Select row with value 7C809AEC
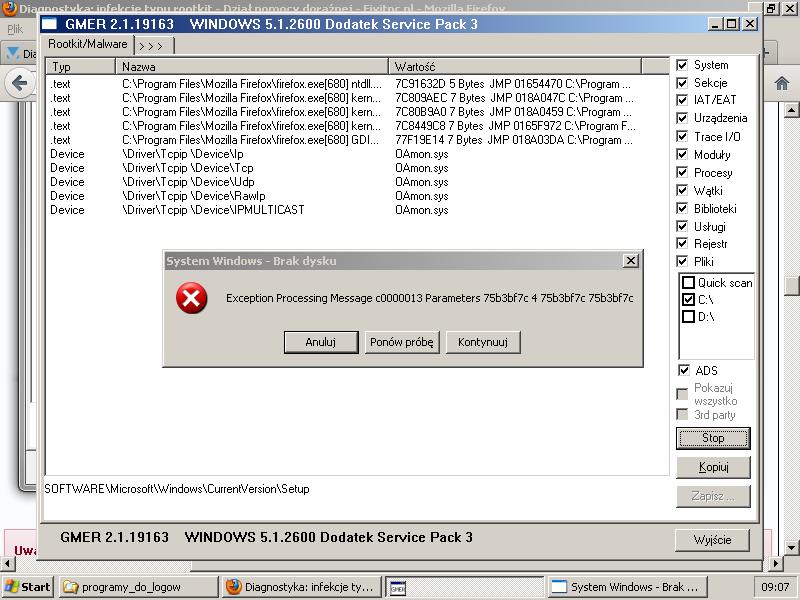 pos(357,98)
